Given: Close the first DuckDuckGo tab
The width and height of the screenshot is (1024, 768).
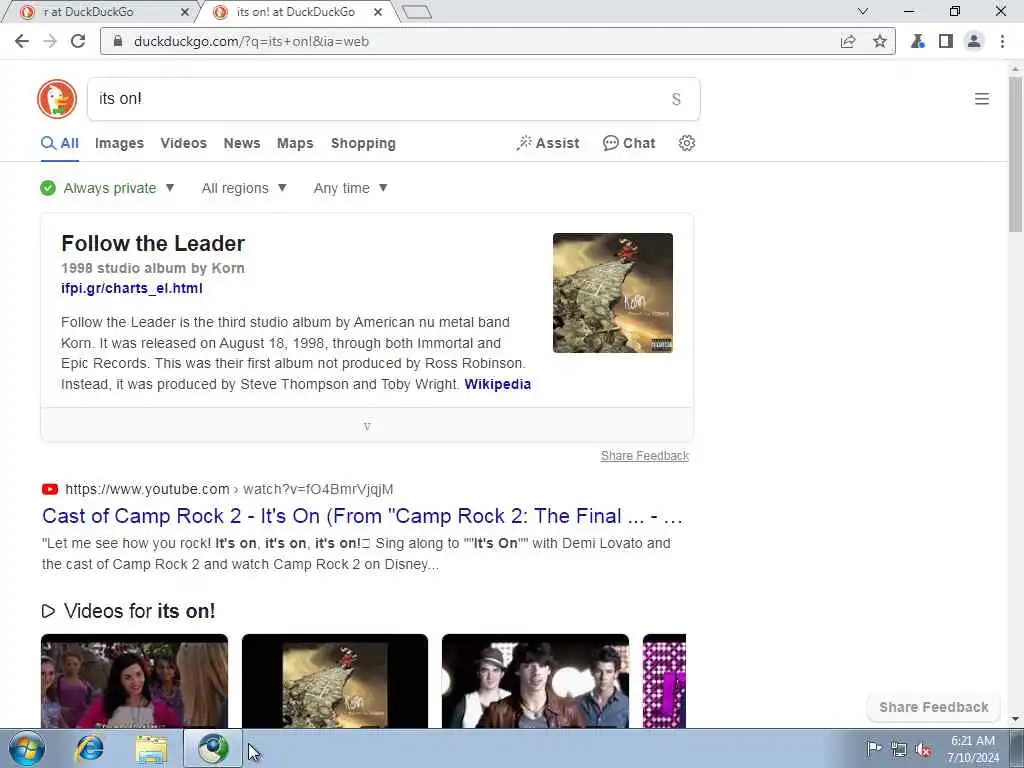Looking at the screenshot, I should [x=185, y=12].
